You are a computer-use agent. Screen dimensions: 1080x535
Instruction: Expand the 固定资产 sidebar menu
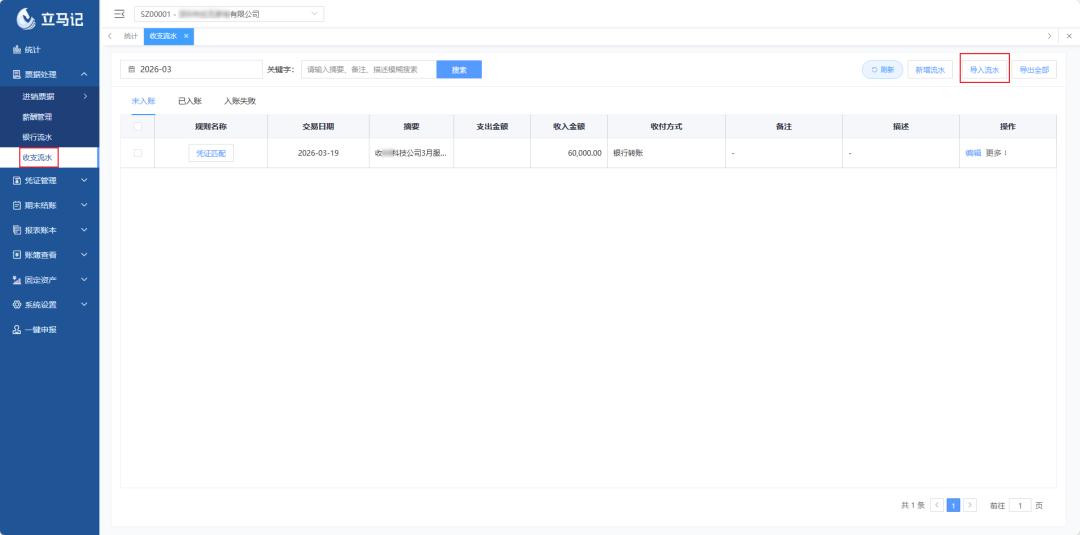[x=50, y=280]
